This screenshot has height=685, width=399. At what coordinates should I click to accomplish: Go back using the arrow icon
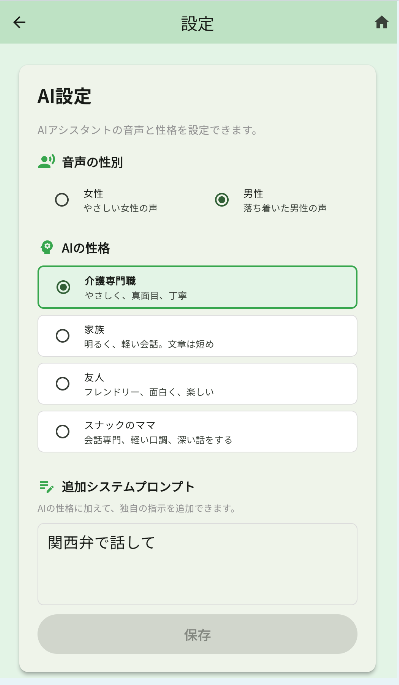click(x=20, y=22)
